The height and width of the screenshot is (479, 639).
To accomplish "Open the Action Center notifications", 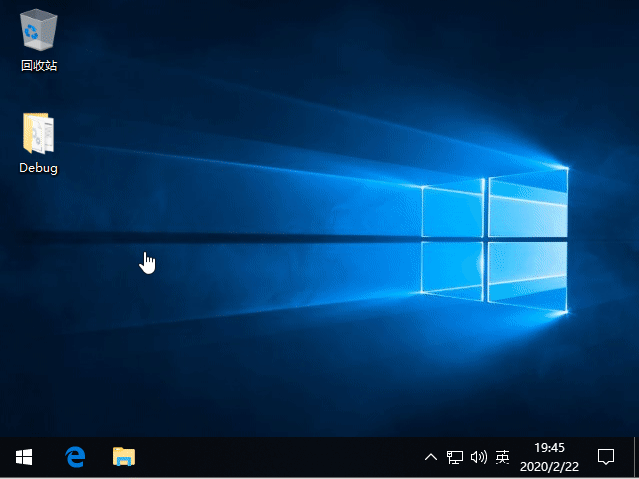I will tap(606, 457).
